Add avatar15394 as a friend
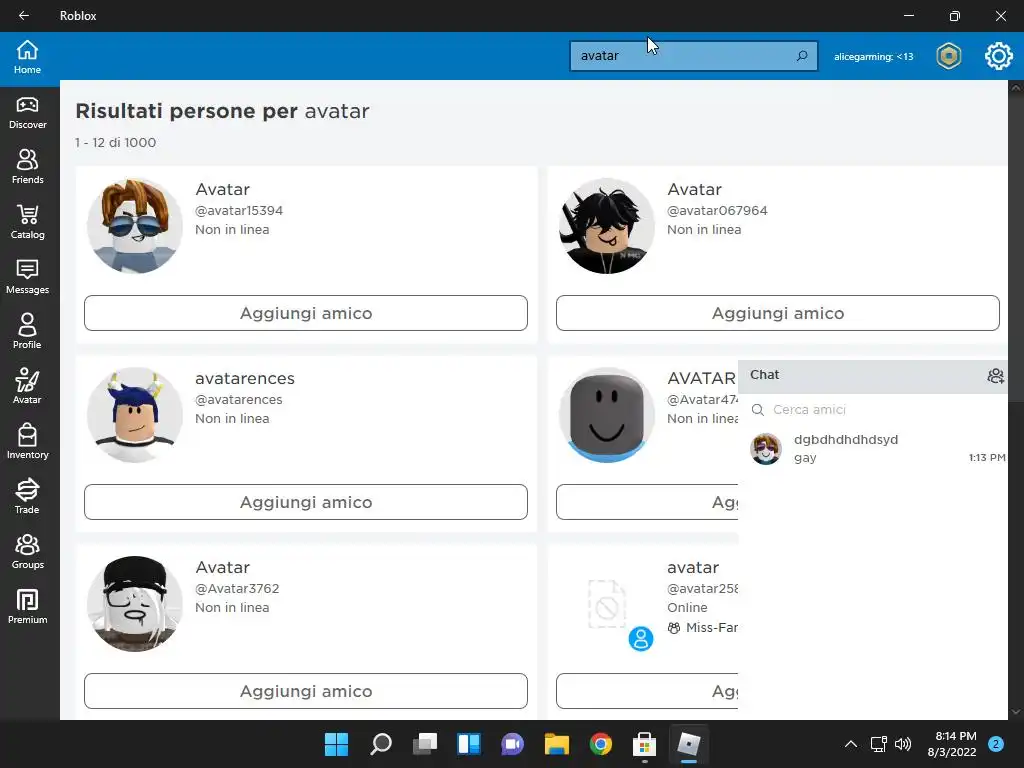This screenshot has height=768, width=1024. coord(306,313)
